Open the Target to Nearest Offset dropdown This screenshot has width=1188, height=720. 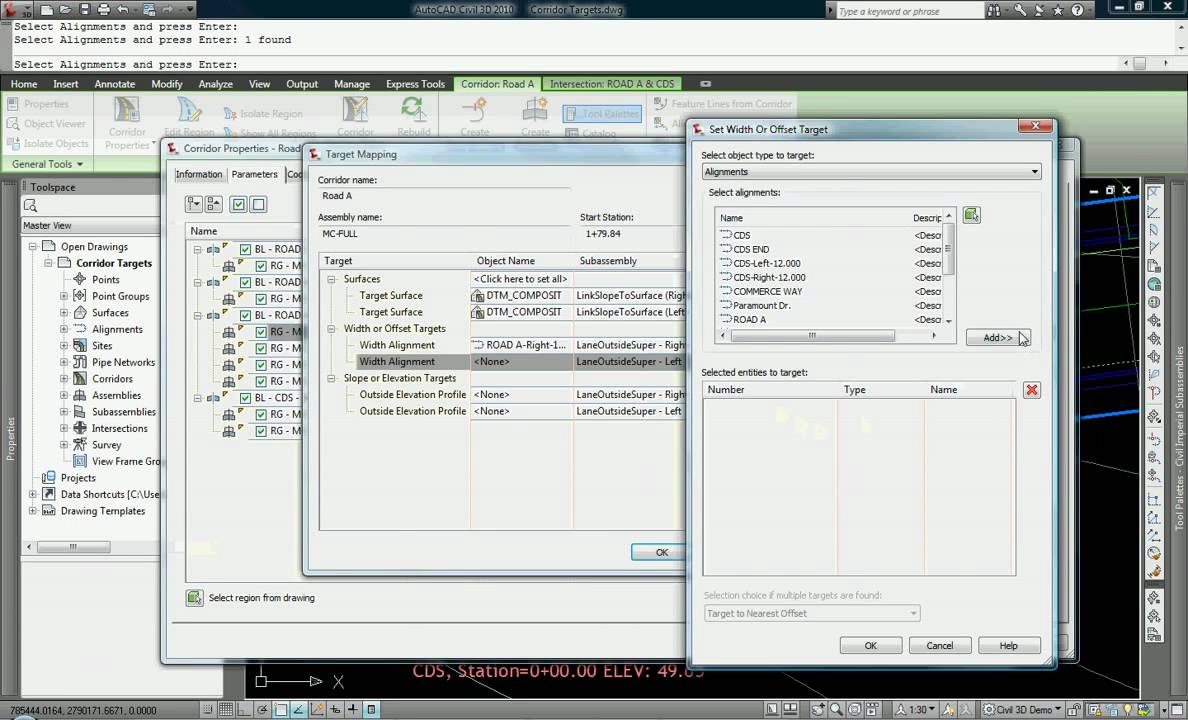point(811,613)
